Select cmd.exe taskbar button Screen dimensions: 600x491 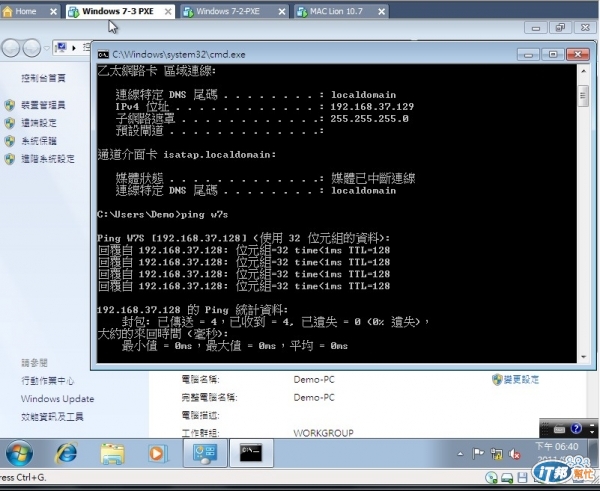(x=251, y=453)
